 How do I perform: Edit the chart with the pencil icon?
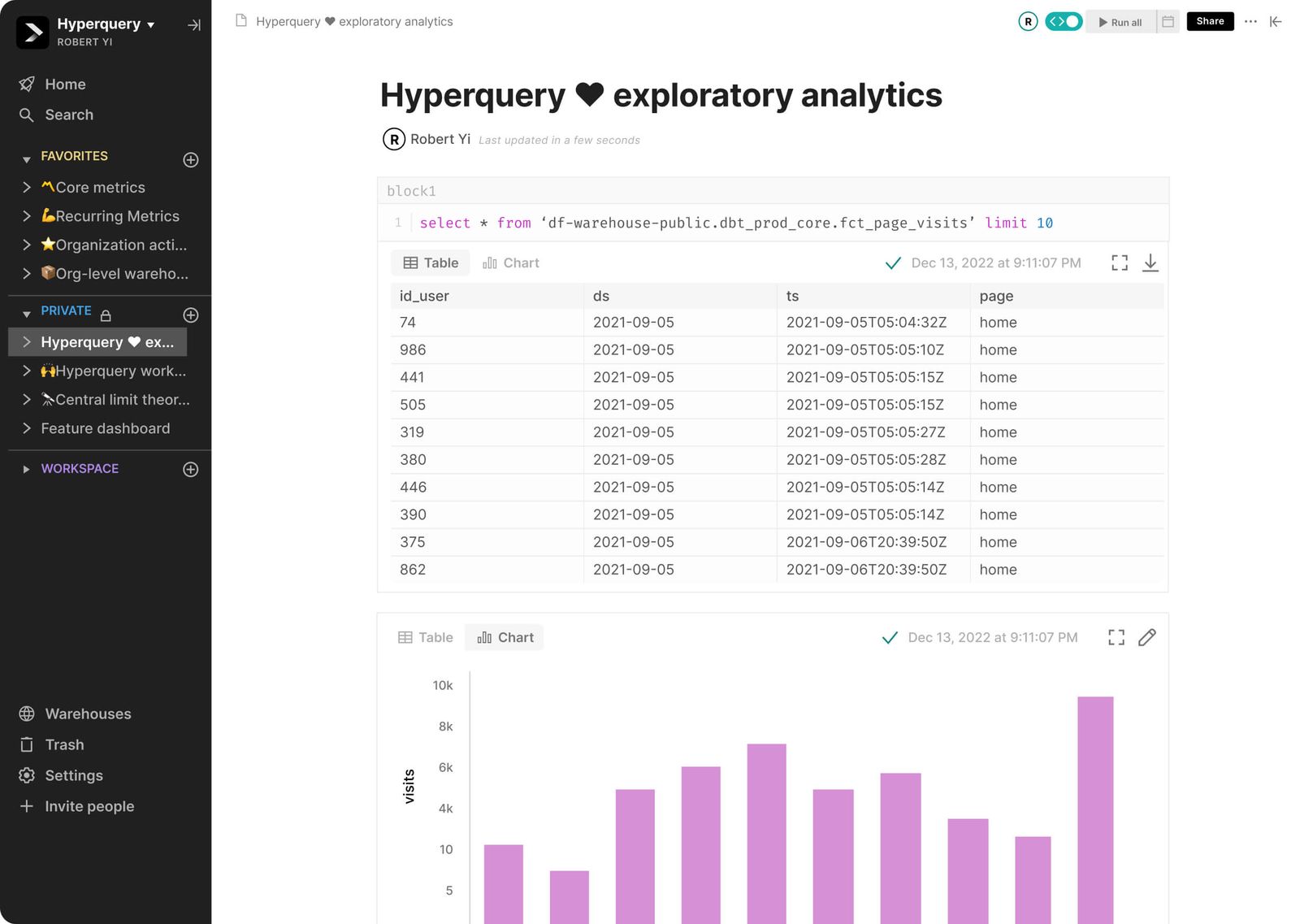click(1147, 637)
